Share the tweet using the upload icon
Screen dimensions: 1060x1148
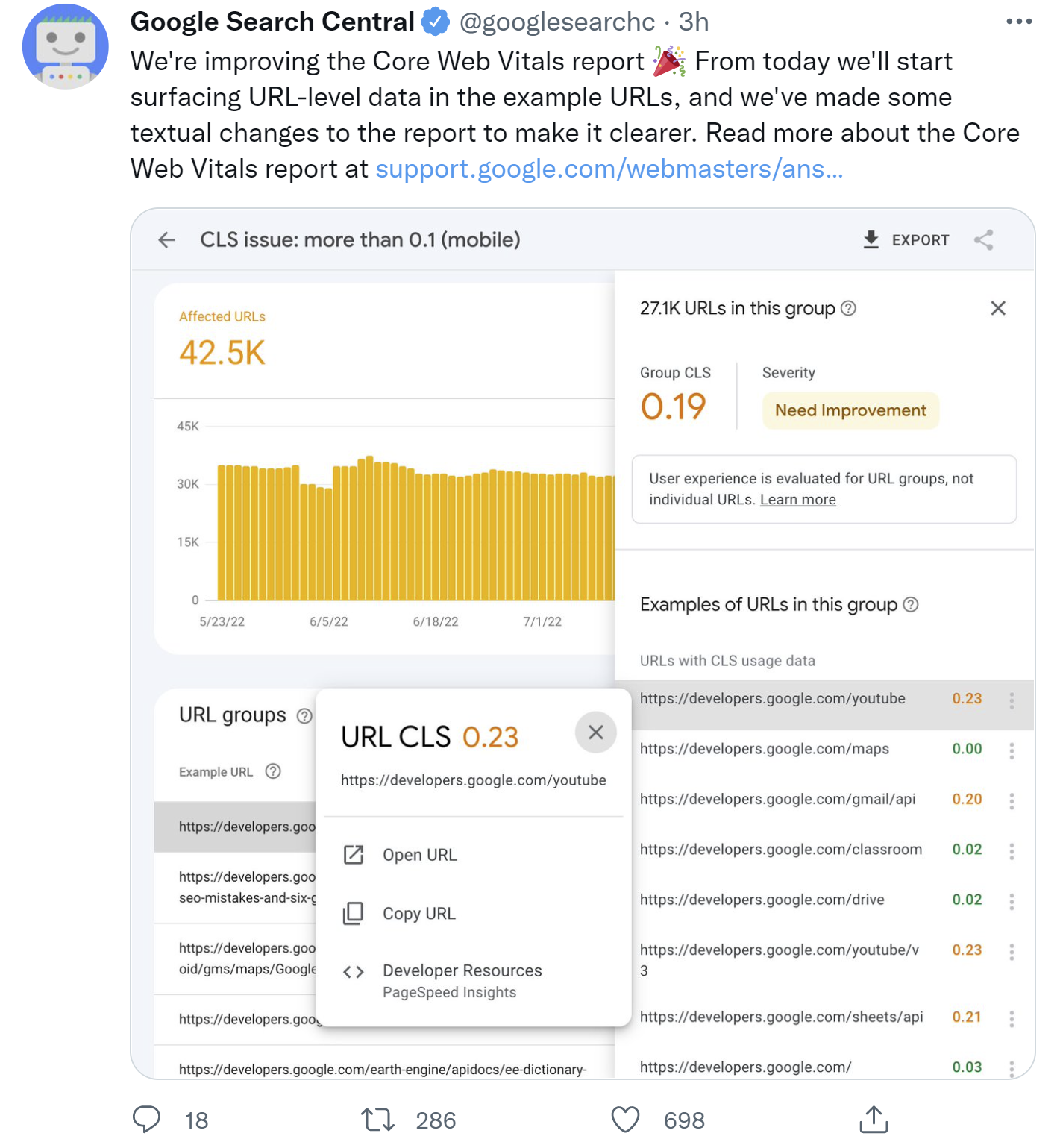pos(873,1119)
